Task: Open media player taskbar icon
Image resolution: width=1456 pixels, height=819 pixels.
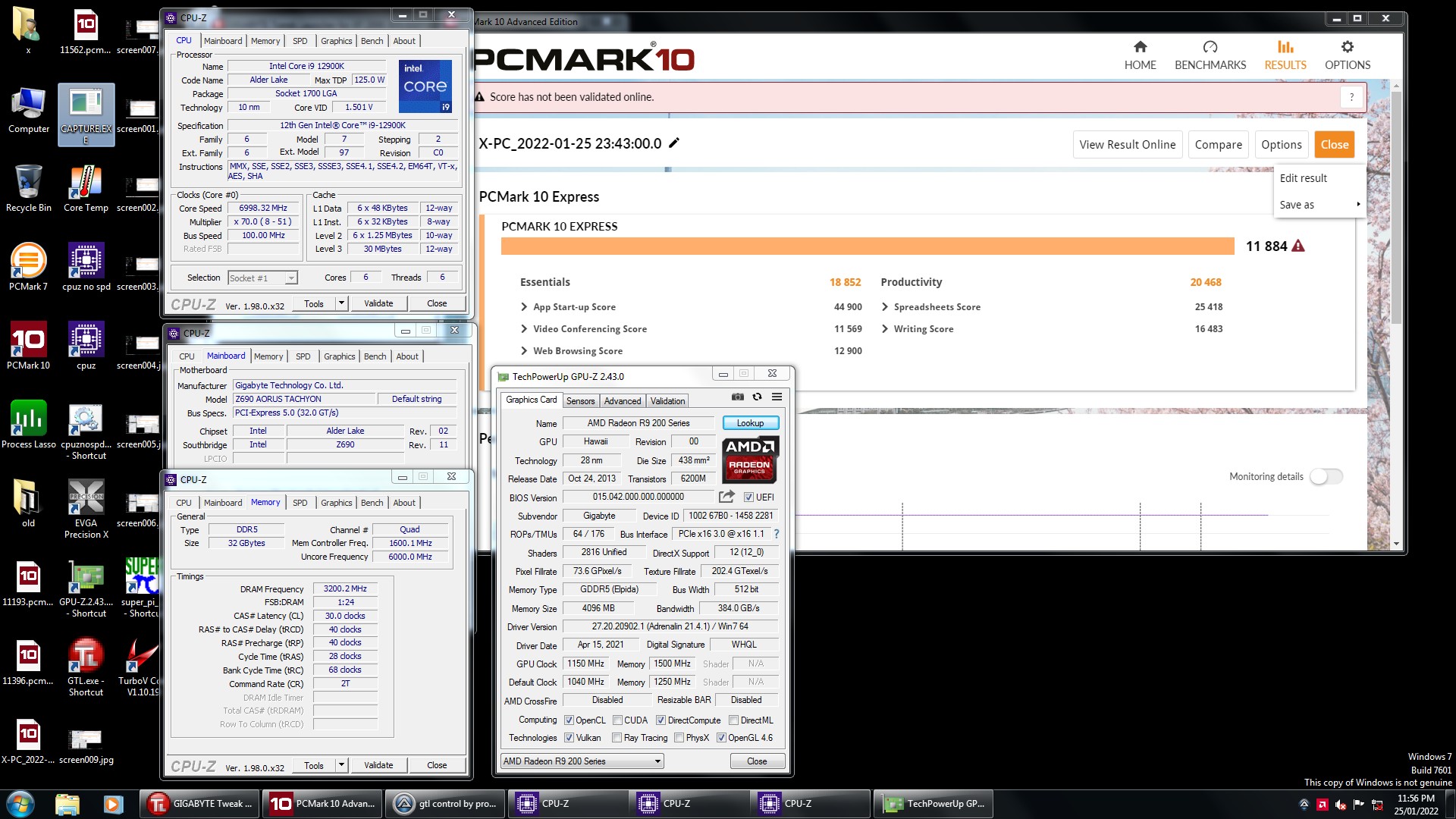Action: 113,804
